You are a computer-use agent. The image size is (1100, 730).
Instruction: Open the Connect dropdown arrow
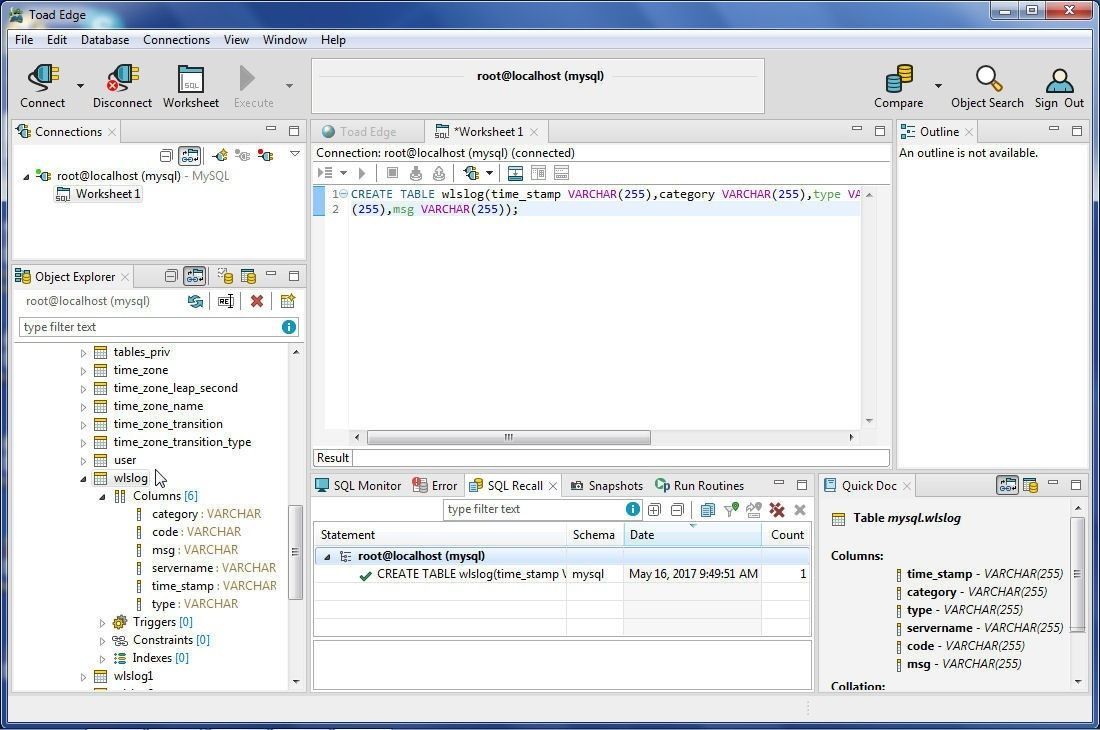80,86
